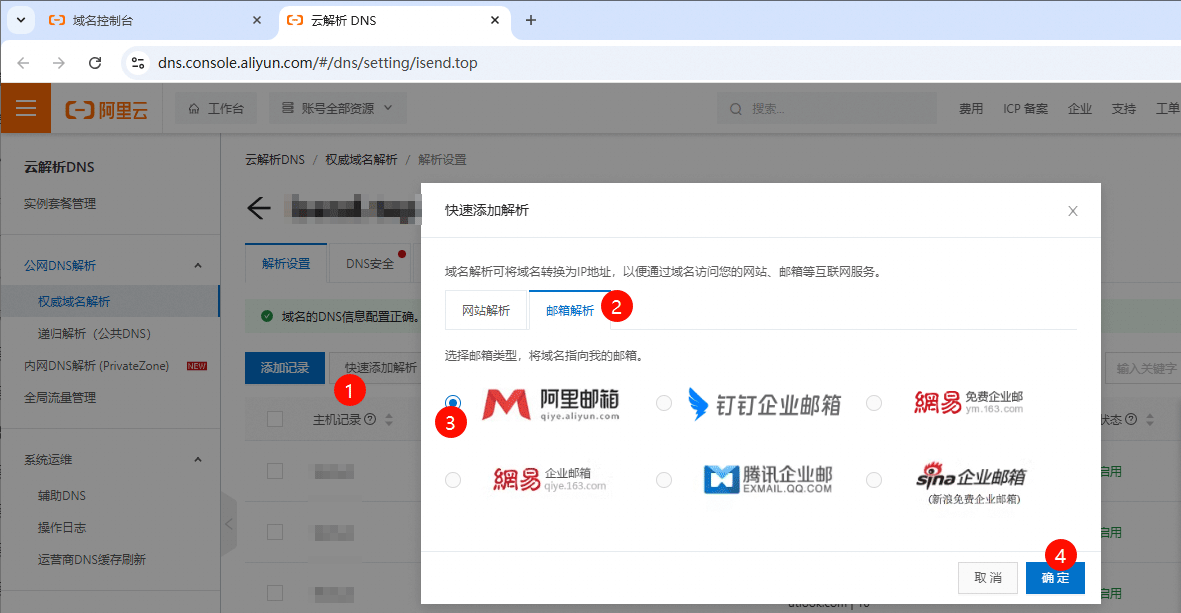The image size is (1181, 613).
Task: Click the 阿里云 logo
Action: point(110,107)
